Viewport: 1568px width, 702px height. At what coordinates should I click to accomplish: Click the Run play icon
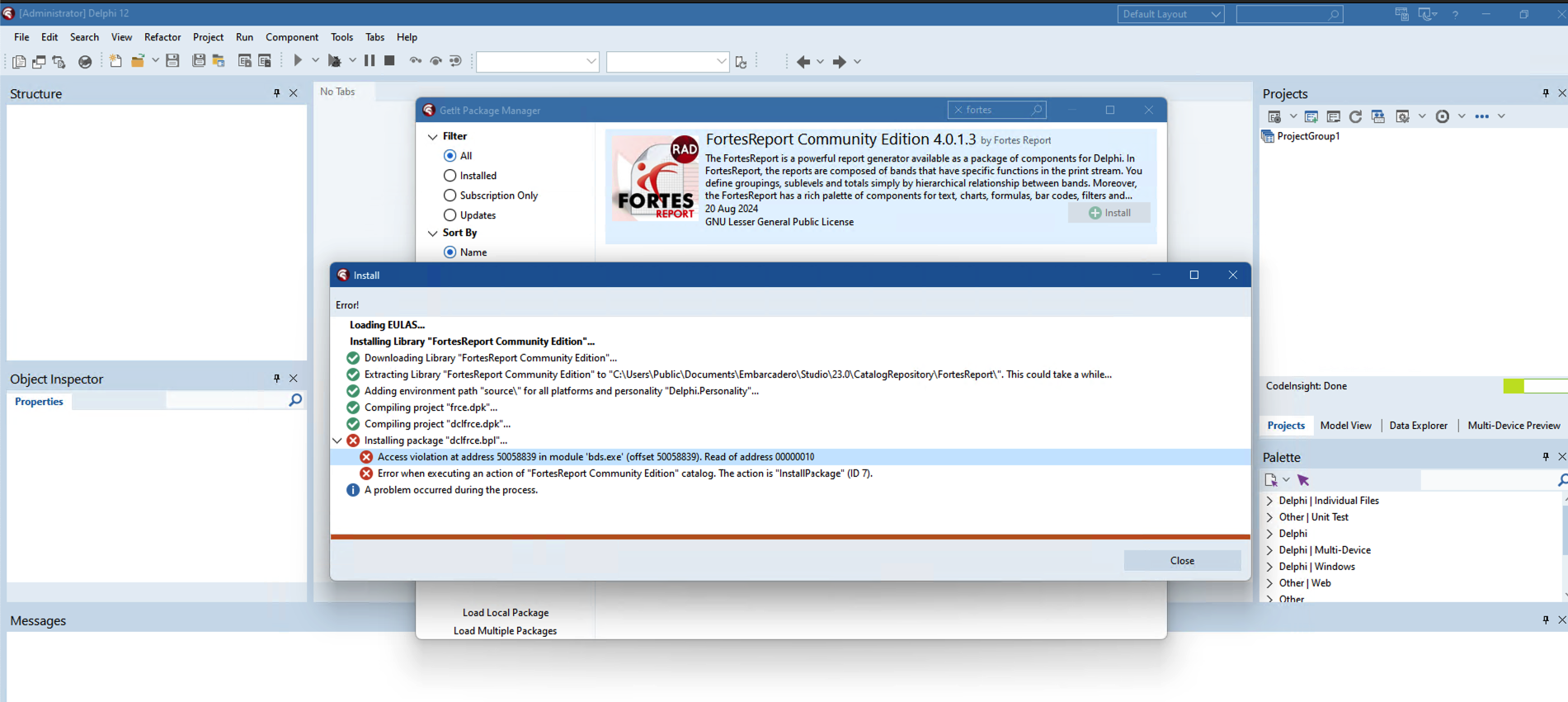click(x=298, y=60)
